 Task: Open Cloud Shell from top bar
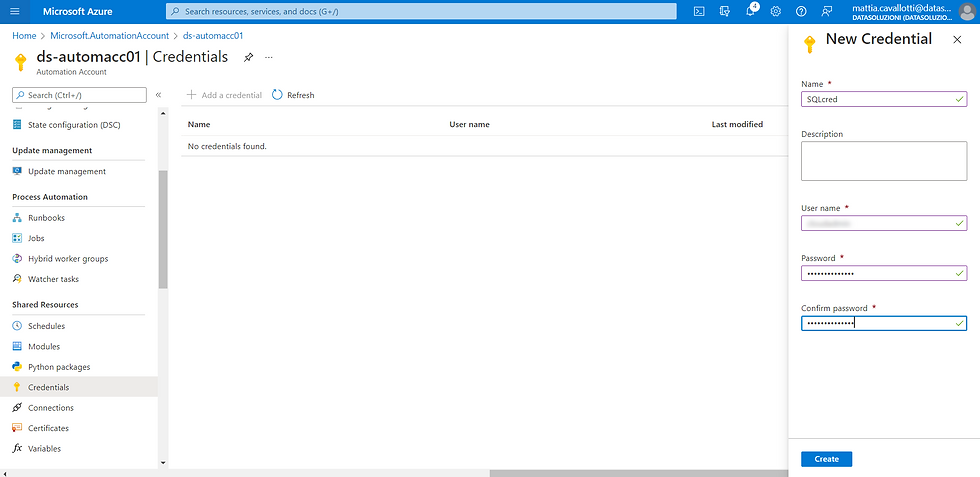pos(700,11)
